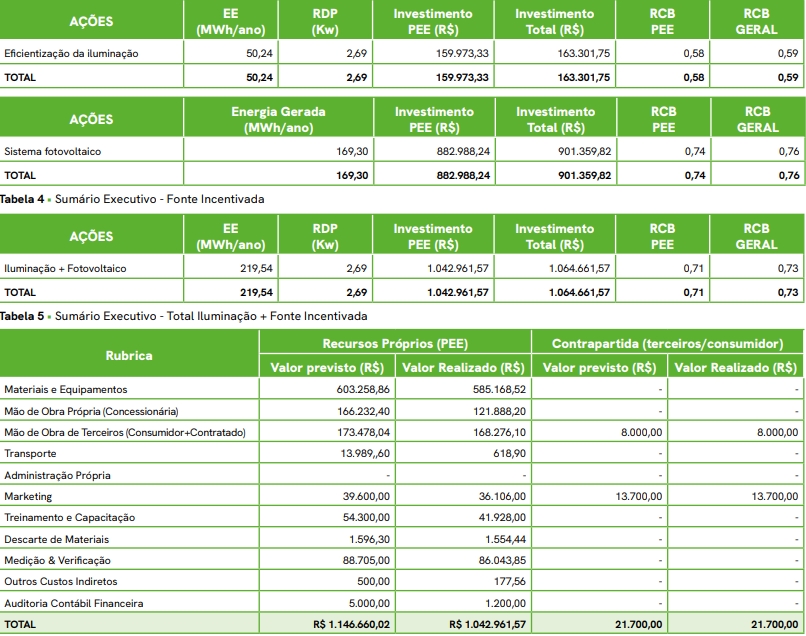This screenshot has width=806, height=636.
Task: Click the "Contrapartida (terceiros/consumidor)" header
Action: point(667,344)
